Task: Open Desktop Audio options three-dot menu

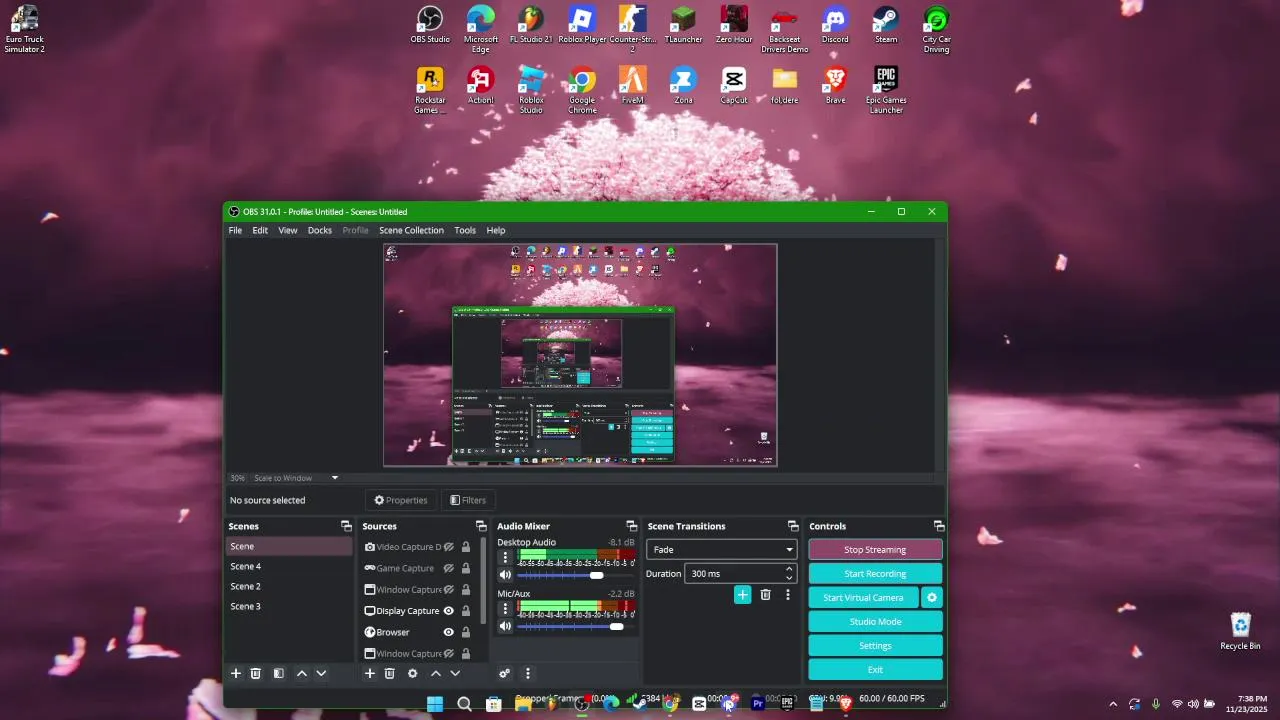Action: [x=505, y=557]
